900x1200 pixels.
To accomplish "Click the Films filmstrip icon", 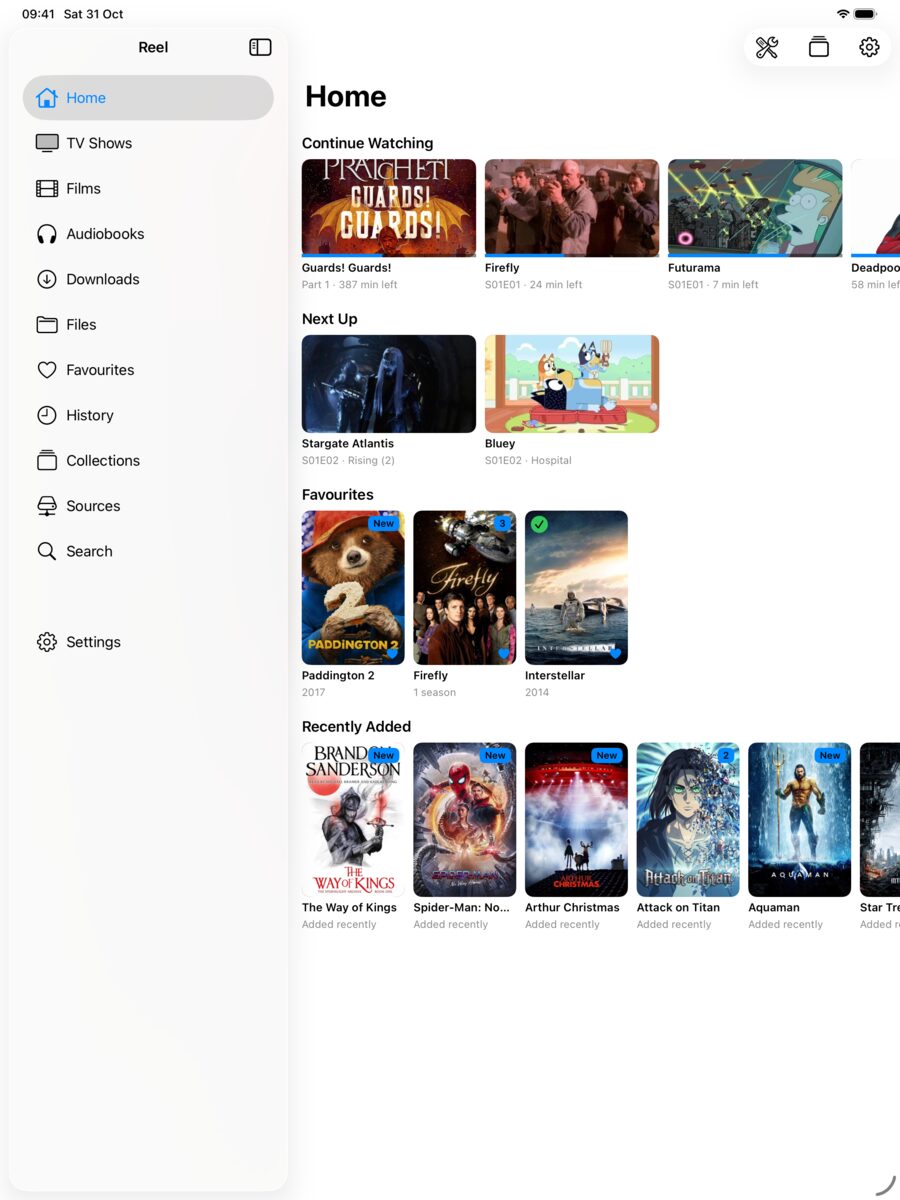I will click(47, 188).
